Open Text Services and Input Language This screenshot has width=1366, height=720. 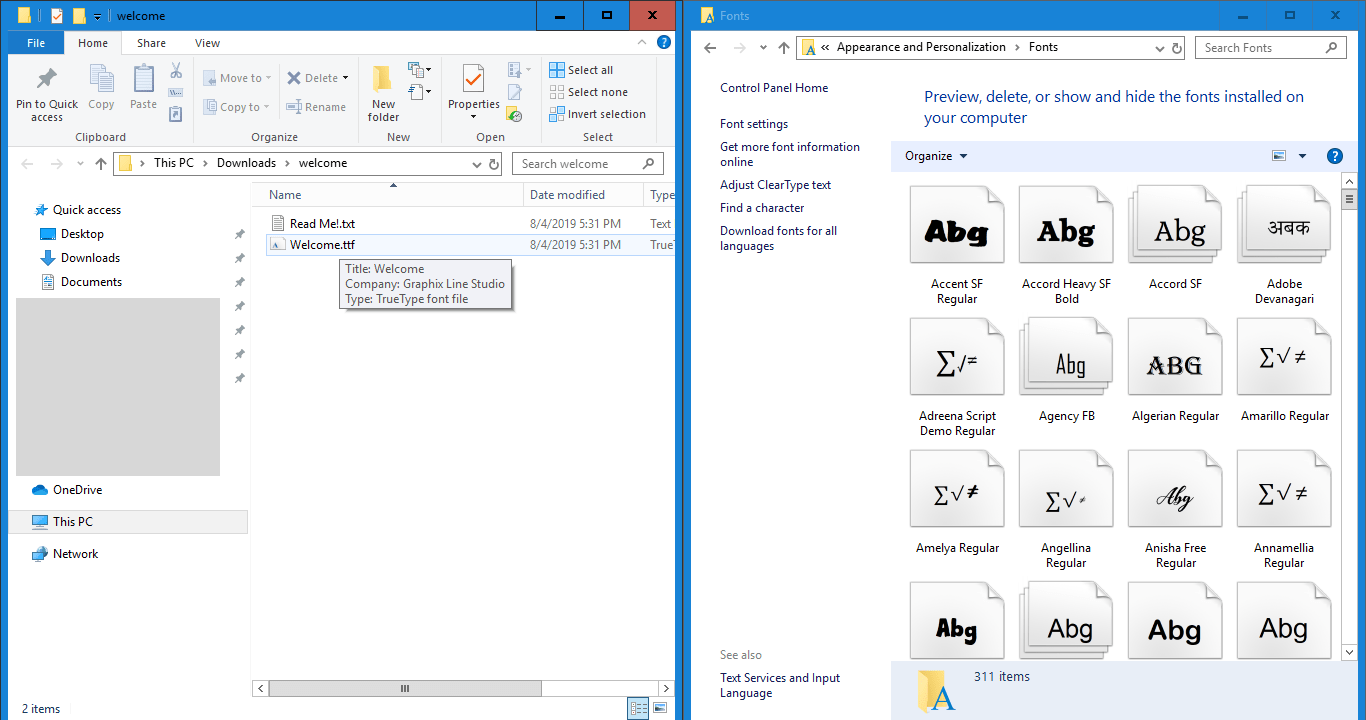point(780,685)
